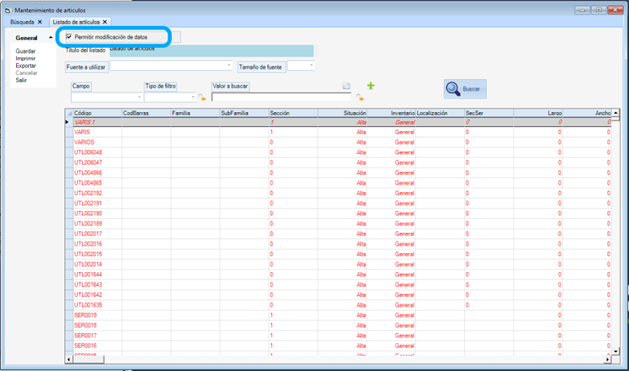Viewport: 629px width, 371px height.
Task: Click the green plus add-filter icon
Action: click(x=371, y=85)
